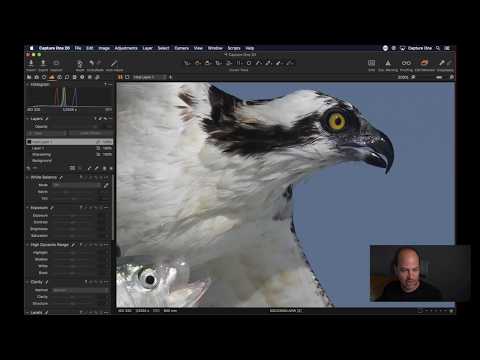Click the Import icon in toolbar
Viewport: 480px width, 360px height.
[x=31, y=63]
